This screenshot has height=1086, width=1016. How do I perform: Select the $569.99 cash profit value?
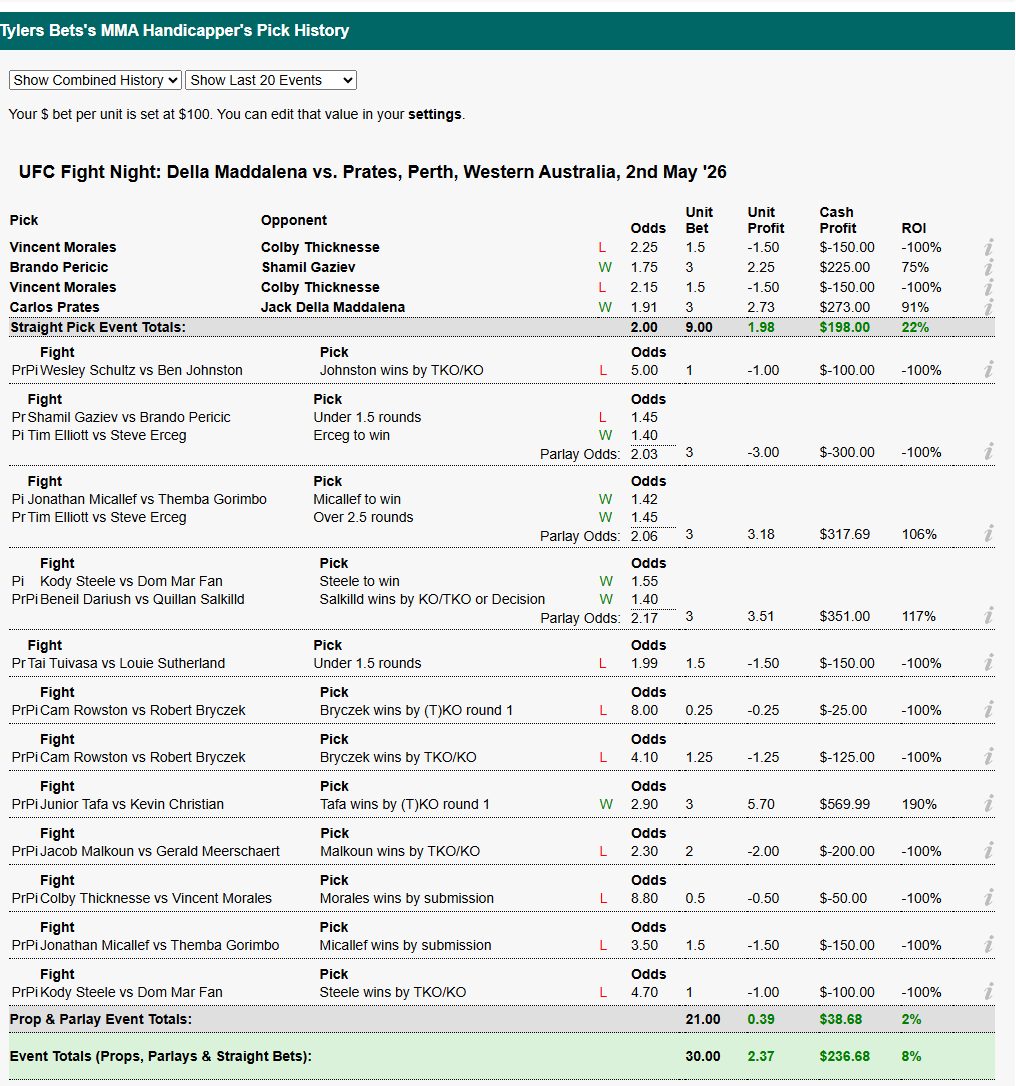tap(844, 804)
